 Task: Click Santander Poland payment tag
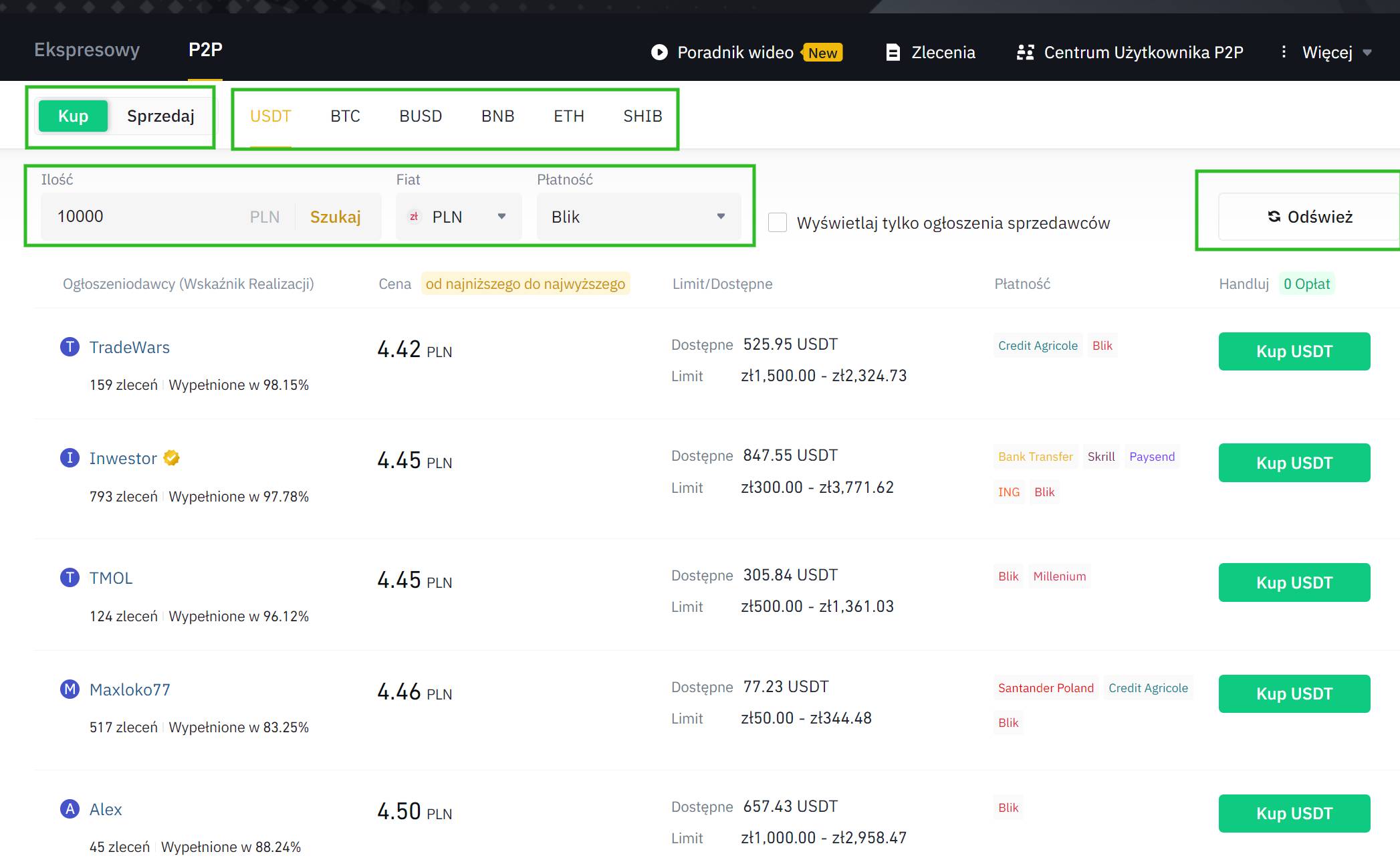click(x=1046, y=687)
